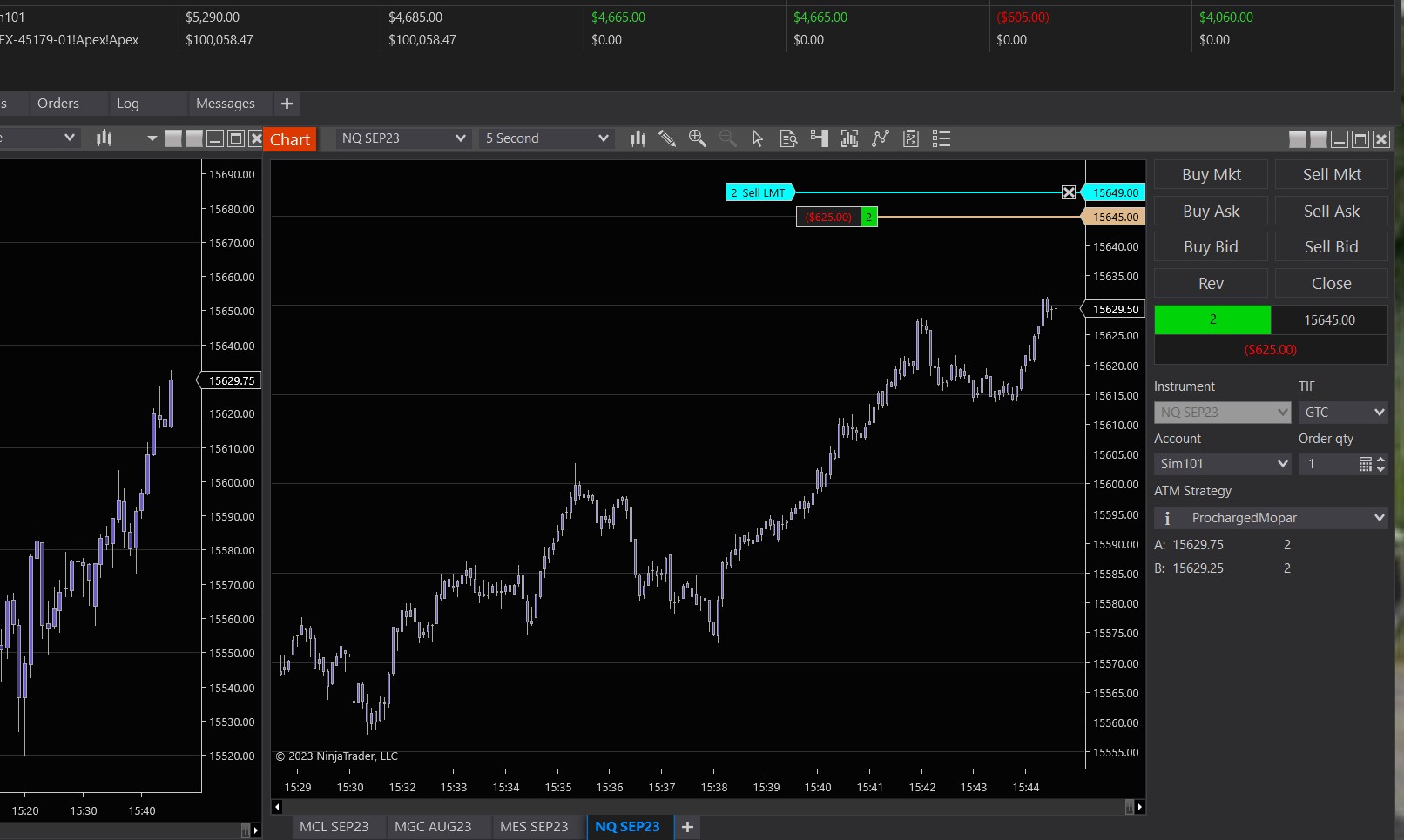The height and width of the screenshot is (840, 1404).
Task: Open chart Properties list icon
Action: (x=942, y=138)
